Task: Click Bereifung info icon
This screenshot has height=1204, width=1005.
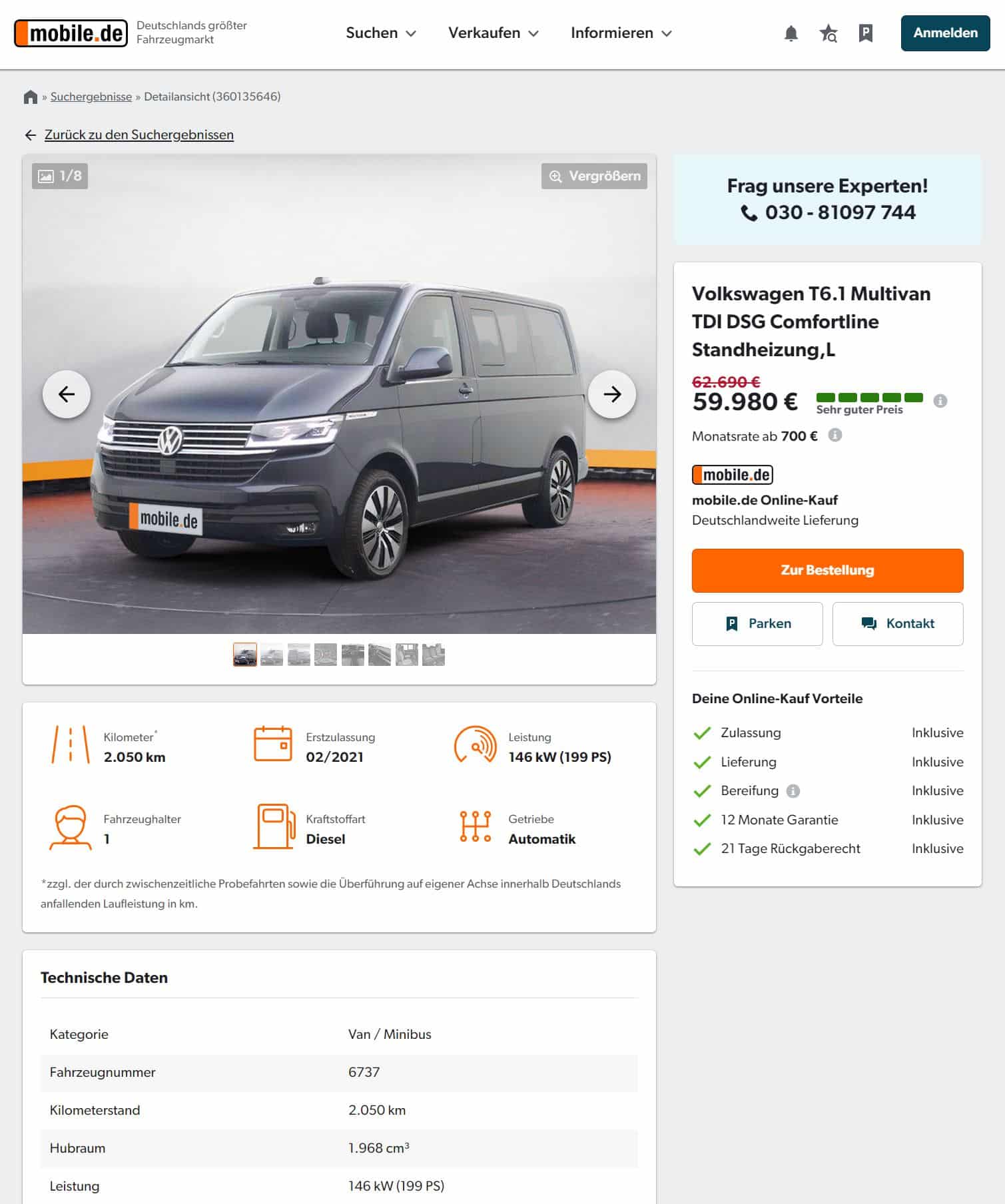Action: click(x=793, y=791)
